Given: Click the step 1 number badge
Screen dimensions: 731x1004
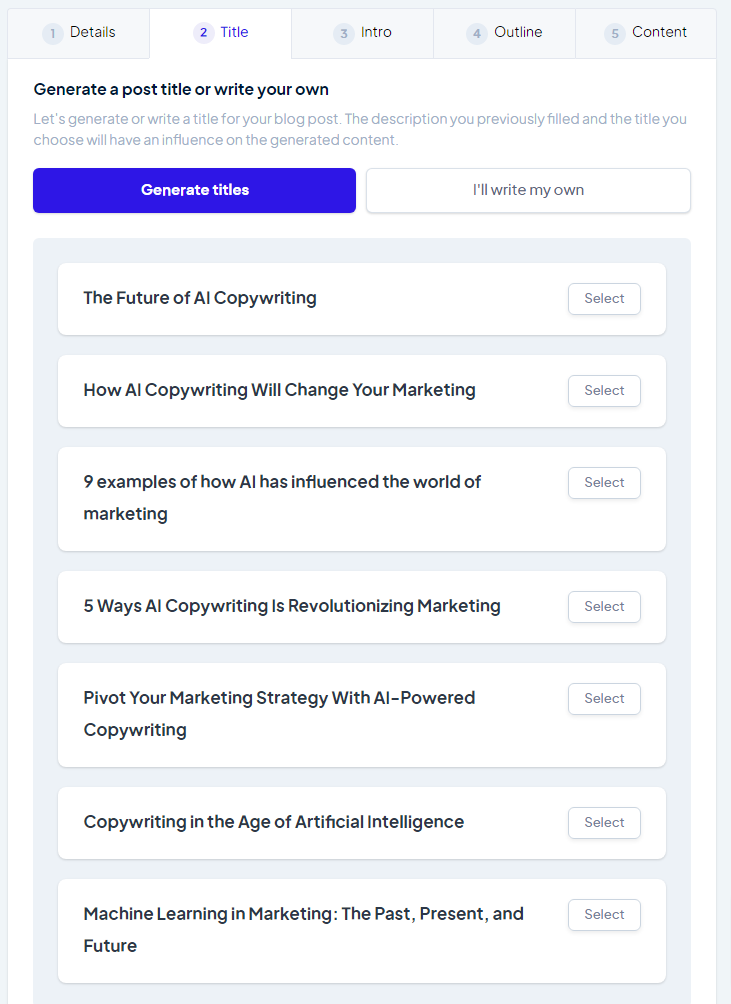Looking at the screenshot, I should point(52,33).
